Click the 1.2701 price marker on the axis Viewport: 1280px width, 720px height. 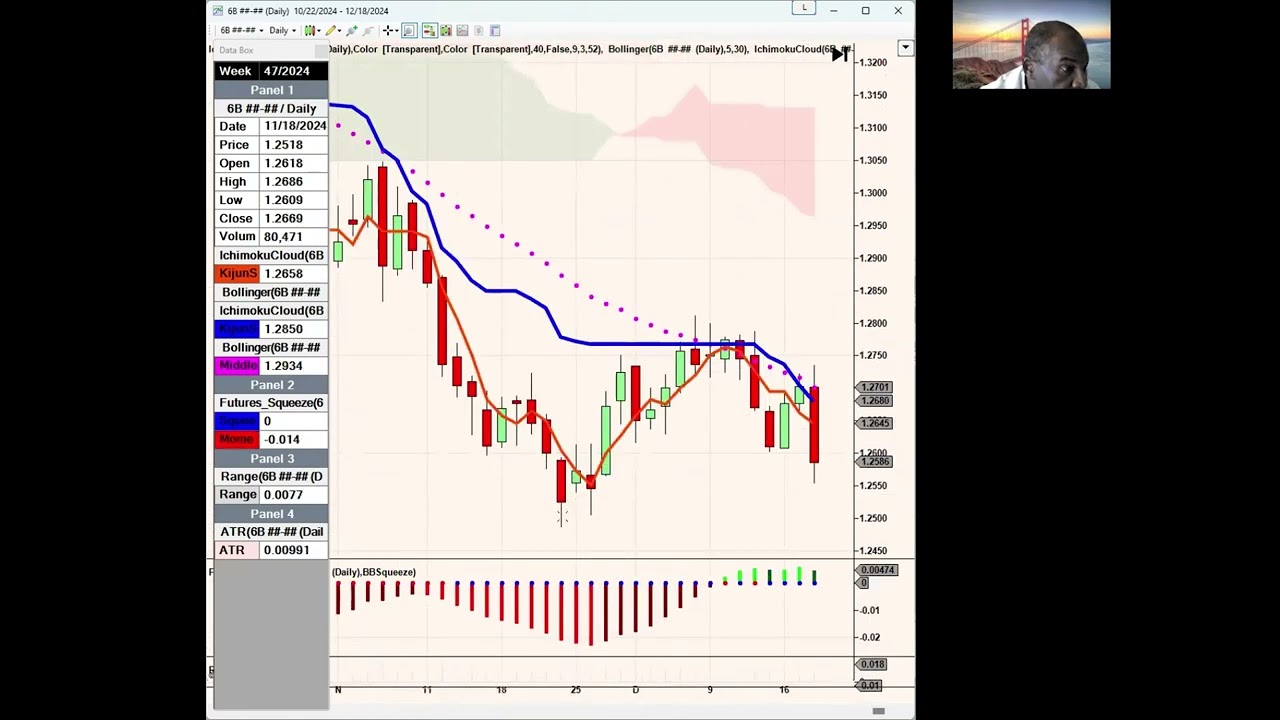(x=875, y=387)
